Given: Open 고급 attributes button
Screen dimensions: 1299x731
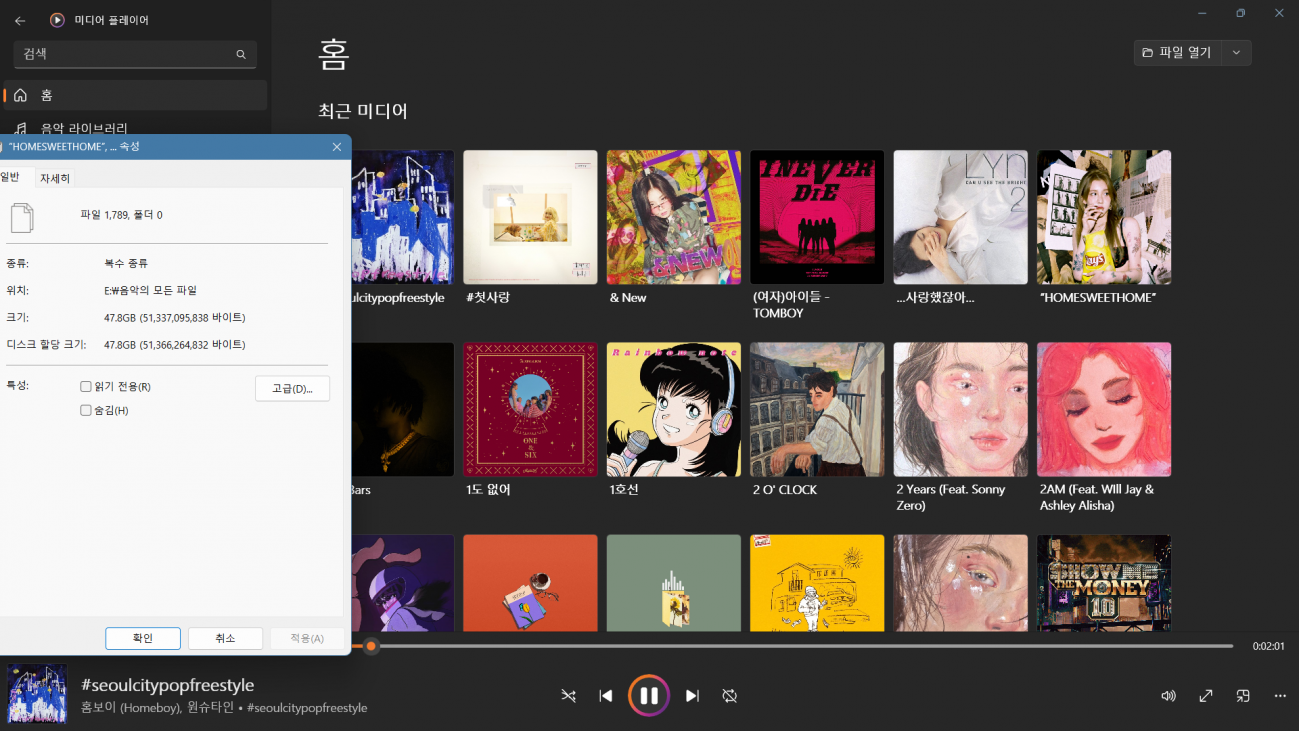Looking at the screenshot, I should tap(292, 388).
